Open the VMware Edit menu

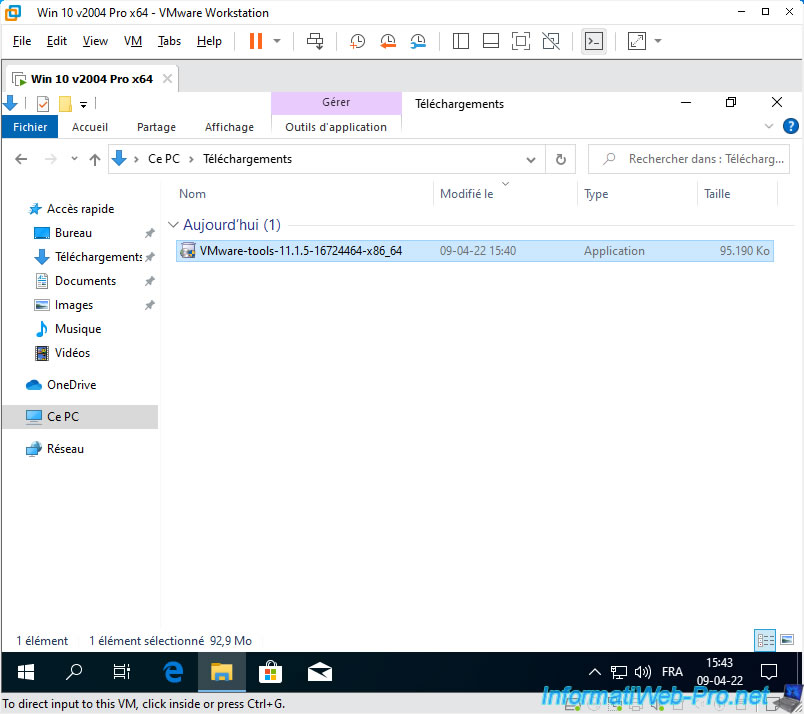pyautogui.click(x=56, y=41)
